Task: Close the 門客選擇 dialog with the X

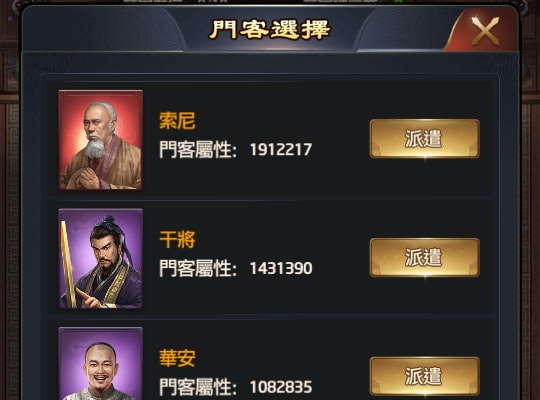Action: [x=485, y=31]
